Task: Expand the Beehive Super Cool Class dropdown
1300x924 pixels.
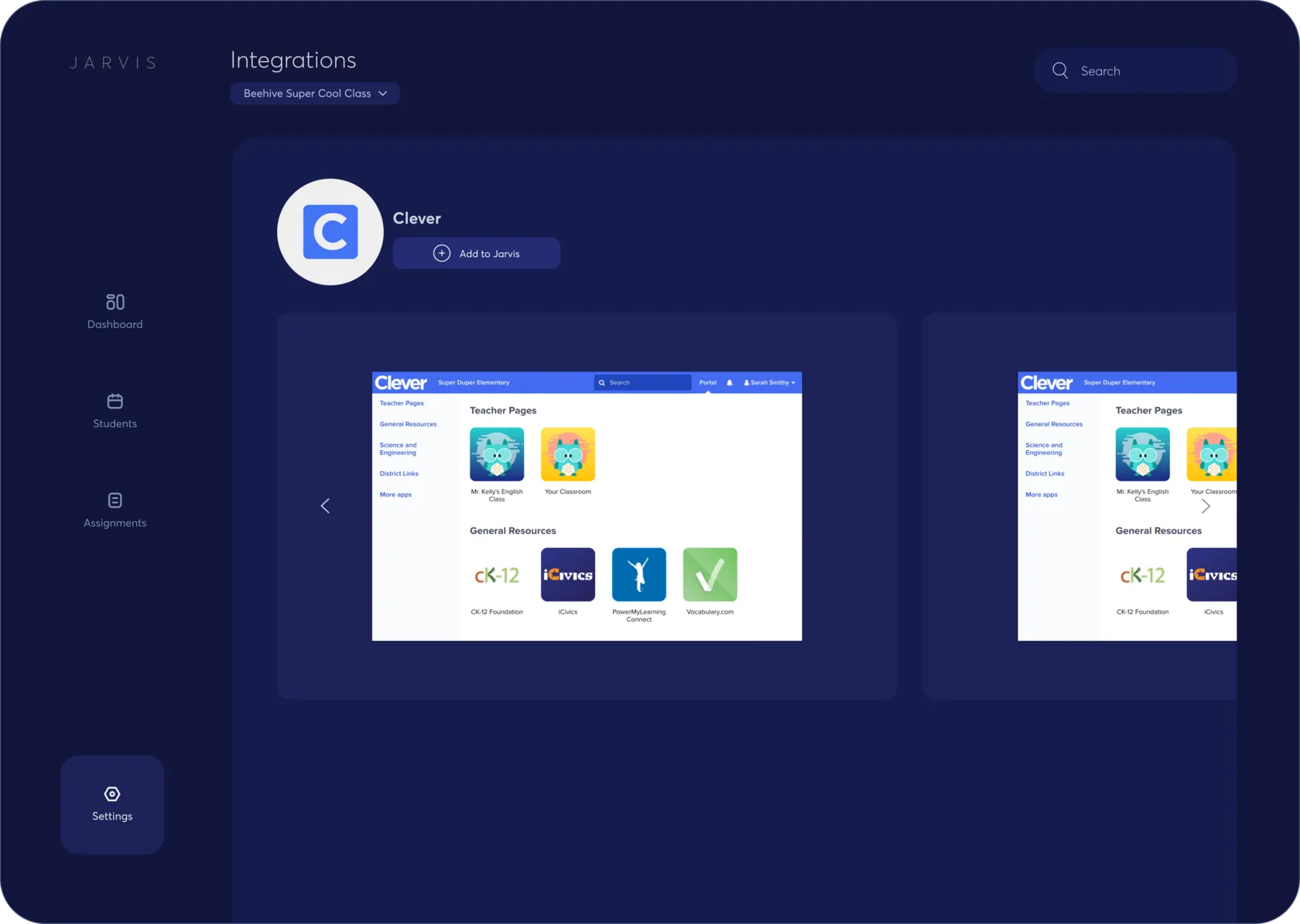Action: click(x=315, y=93)
